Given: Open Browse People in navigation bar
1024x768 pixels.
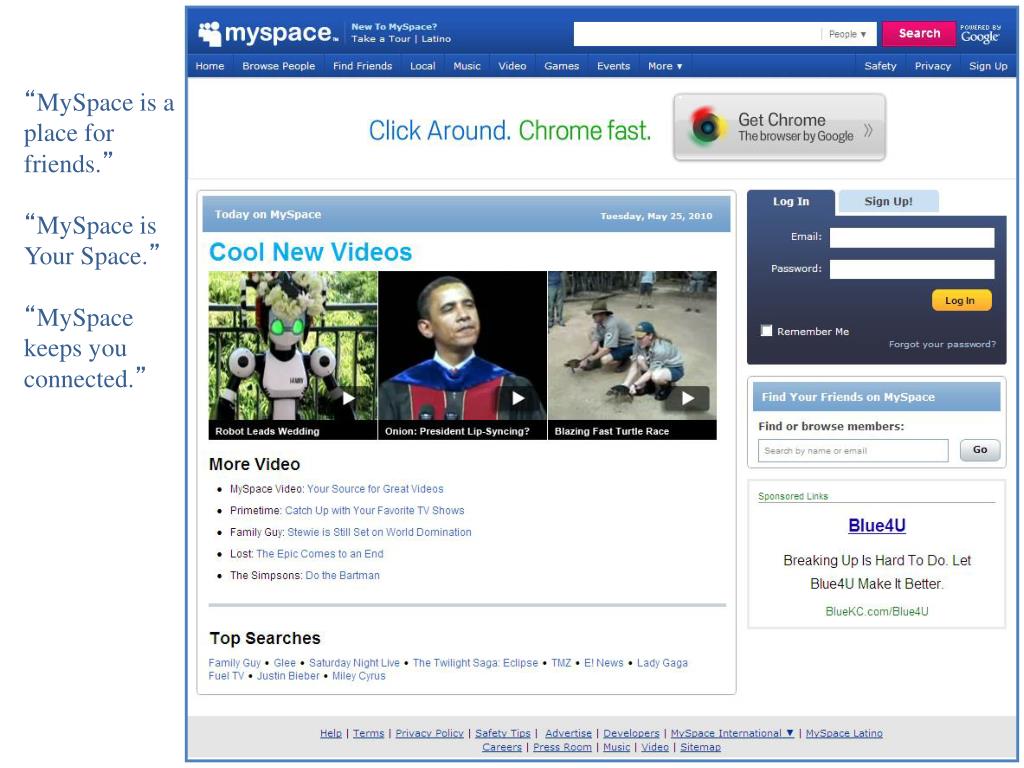Looking at the screenshot, I should (x=278, y=66).
